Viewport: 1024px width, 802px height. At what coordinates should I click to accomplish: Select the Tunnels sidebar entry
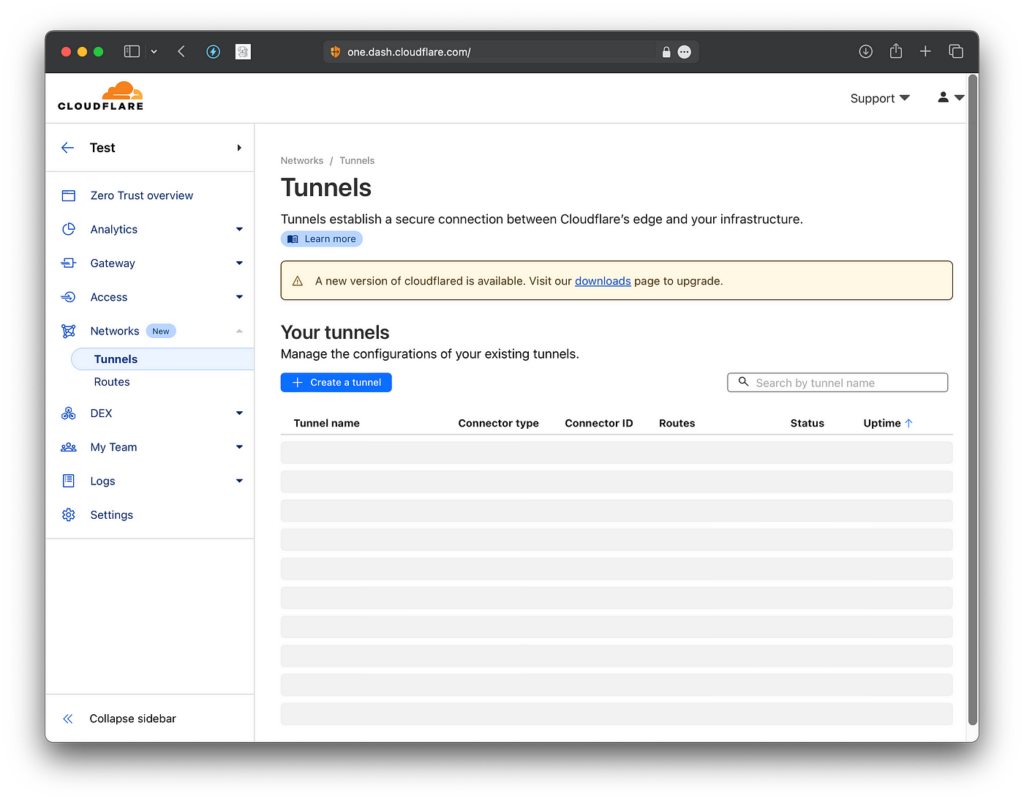(x=116, y=358)
